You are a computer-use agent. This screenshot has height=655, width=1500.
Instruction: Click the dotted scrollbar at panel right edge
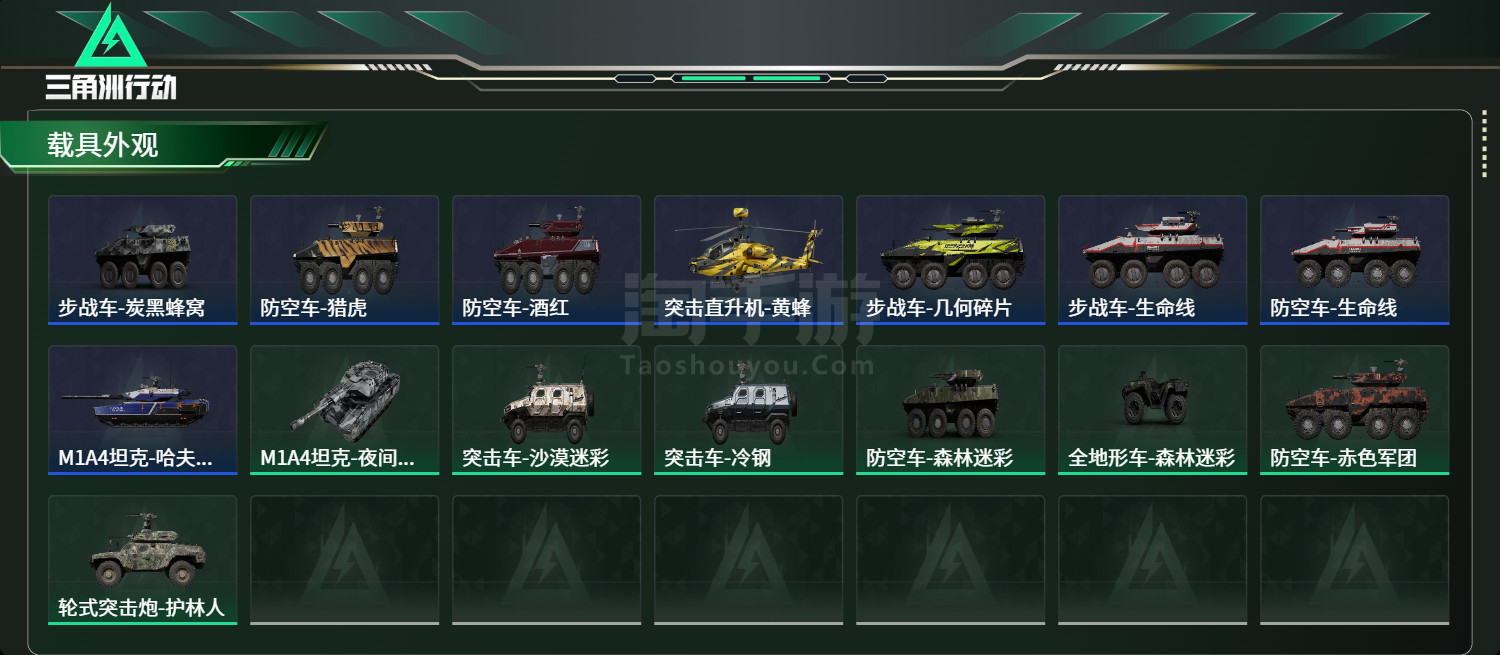[x=1484, y=156]
